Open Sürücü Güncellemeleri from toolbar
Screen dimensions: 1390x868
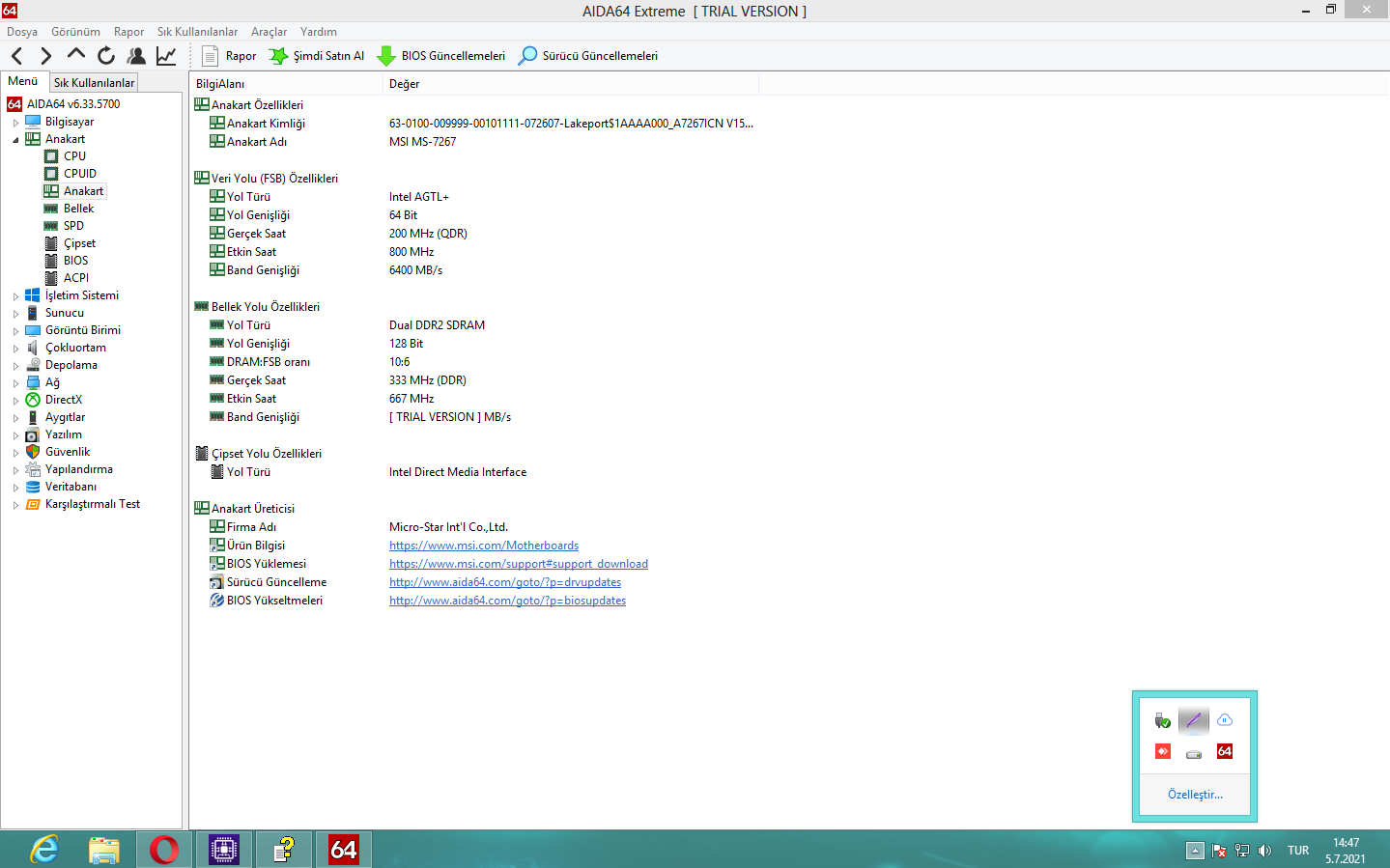[x=588, y=56]
